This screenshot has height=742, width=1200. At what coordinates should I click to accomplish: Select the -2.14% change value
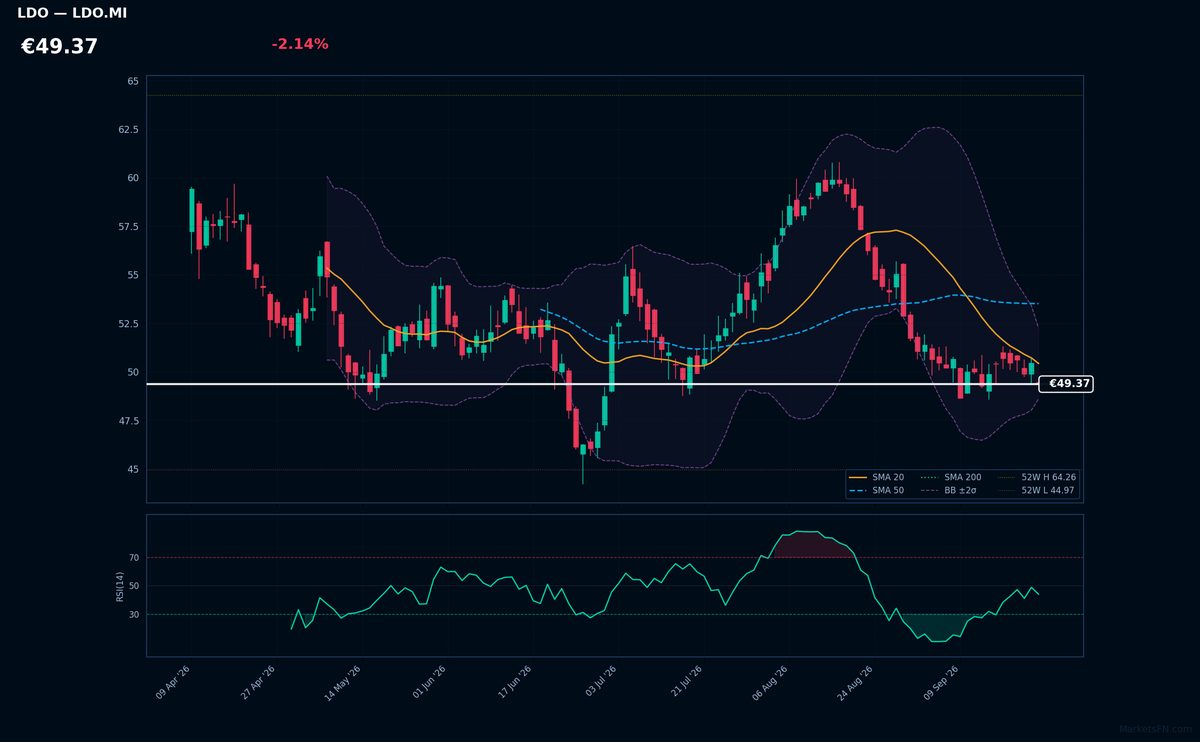(x=300, y=44)
